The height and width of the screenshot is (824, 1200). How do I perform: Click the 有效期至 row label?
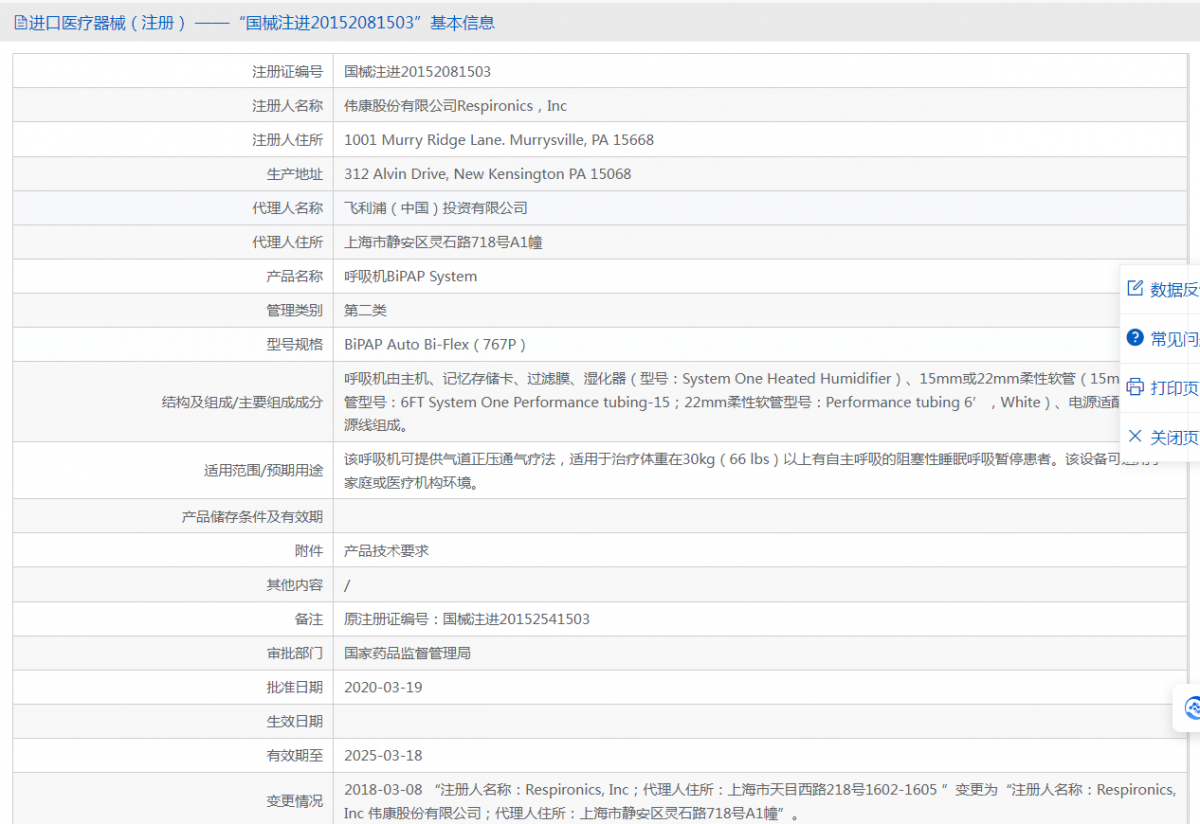click(x=295, y=755)
